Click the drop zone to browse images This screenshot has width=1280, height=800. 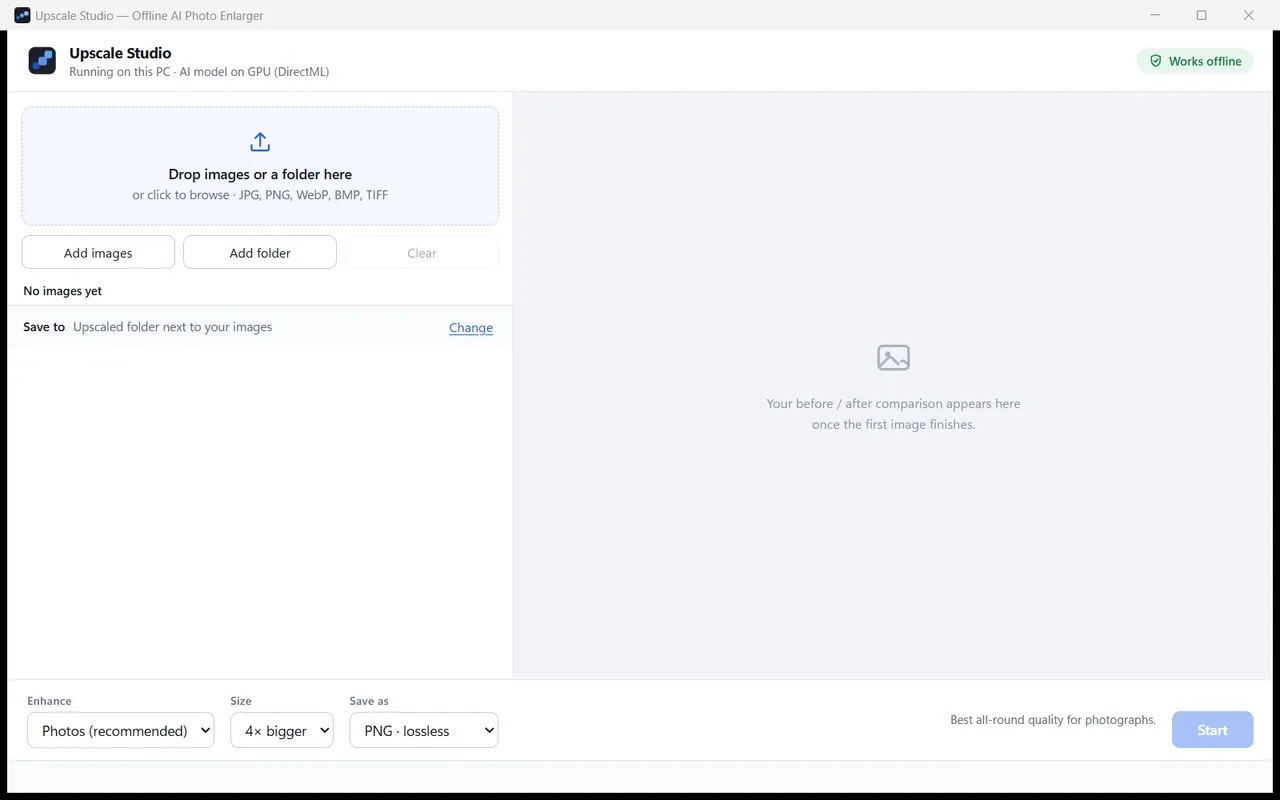point(260,166)
